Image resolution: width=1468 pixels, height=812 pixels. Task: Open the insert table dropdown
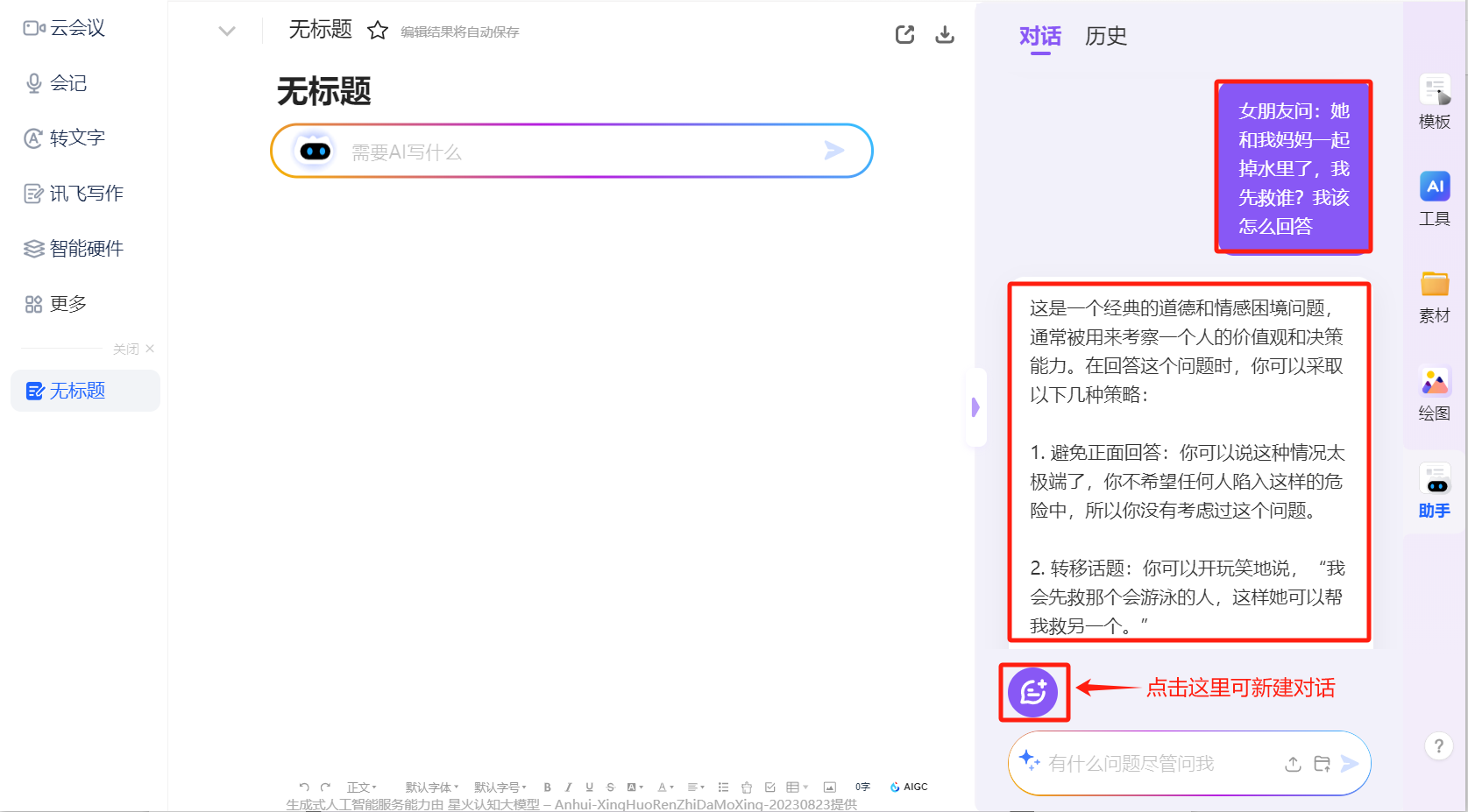click(x=797, y=787)
